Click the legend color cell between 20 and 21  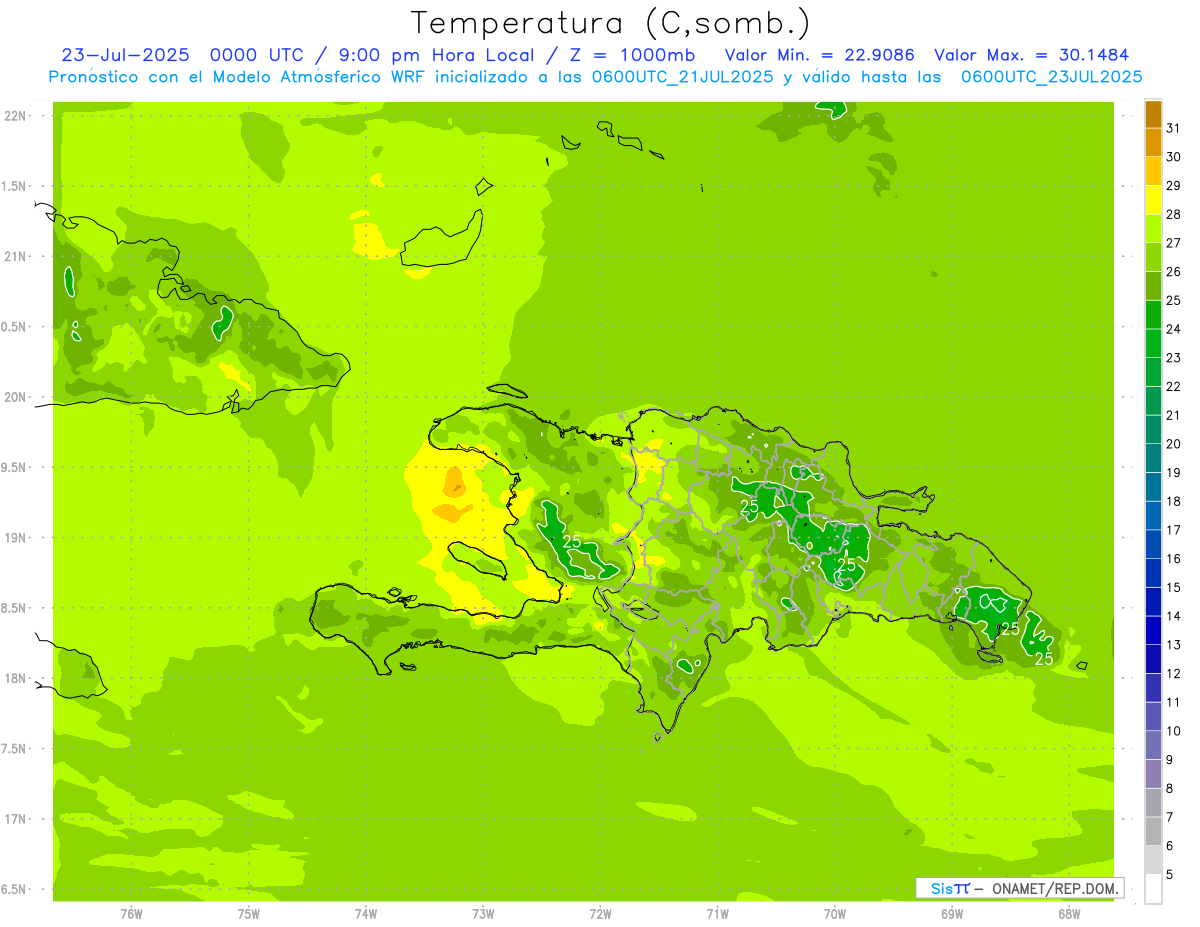click(1153, 430)
